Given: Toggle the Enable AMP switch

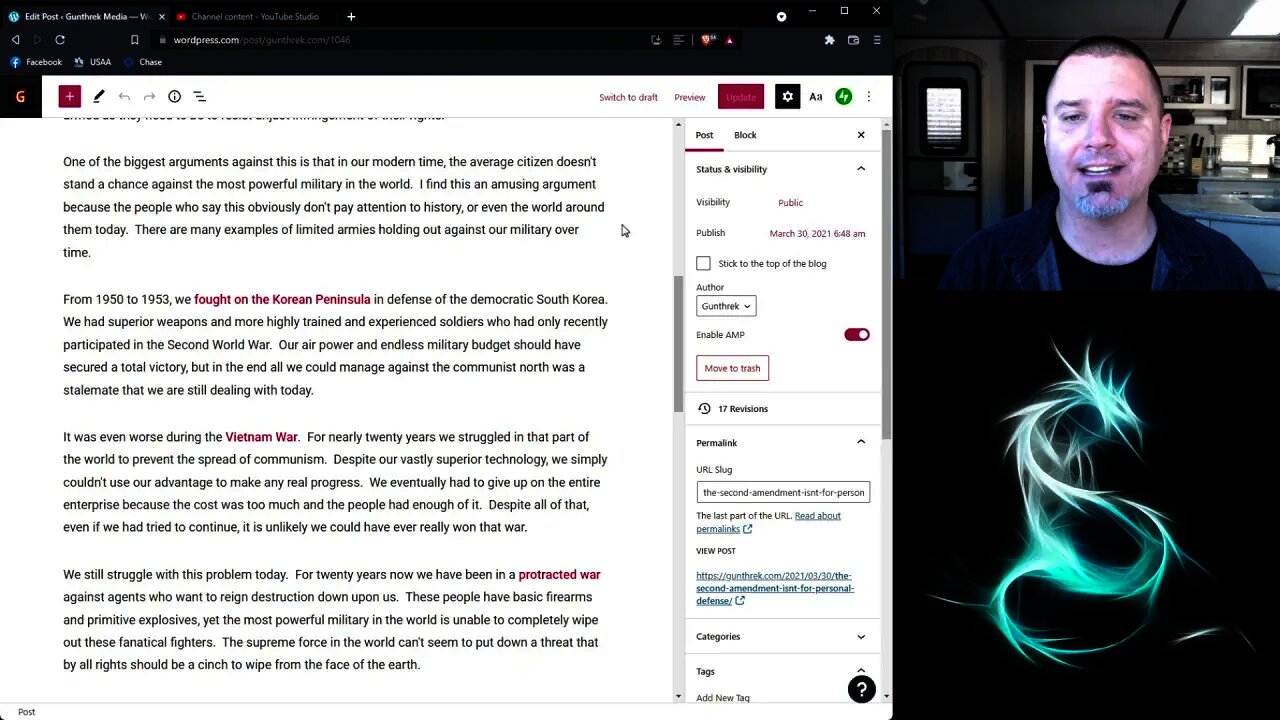Looking at the screenshot, I should [857, 334].
